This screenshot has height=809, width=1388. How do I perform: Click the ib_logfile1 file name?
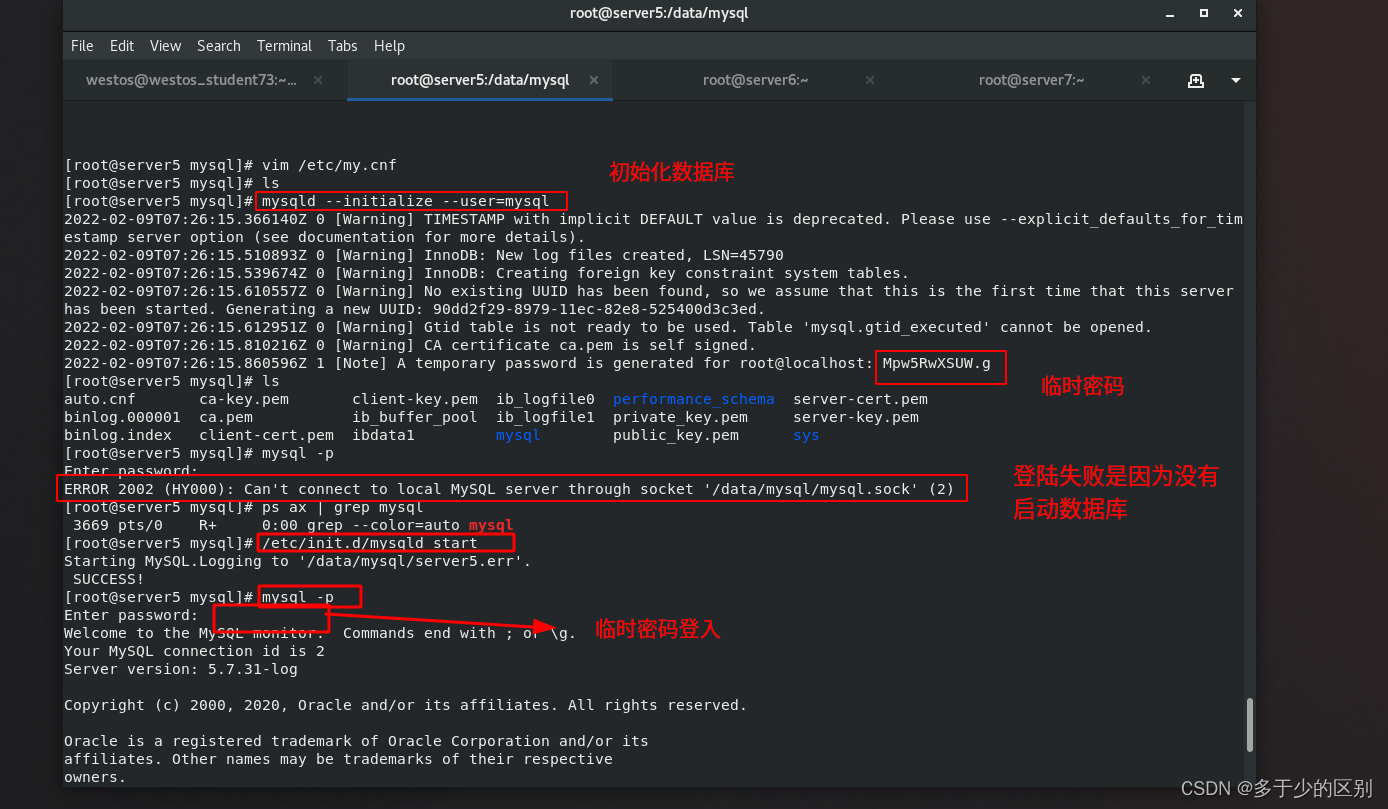[545, 417]
